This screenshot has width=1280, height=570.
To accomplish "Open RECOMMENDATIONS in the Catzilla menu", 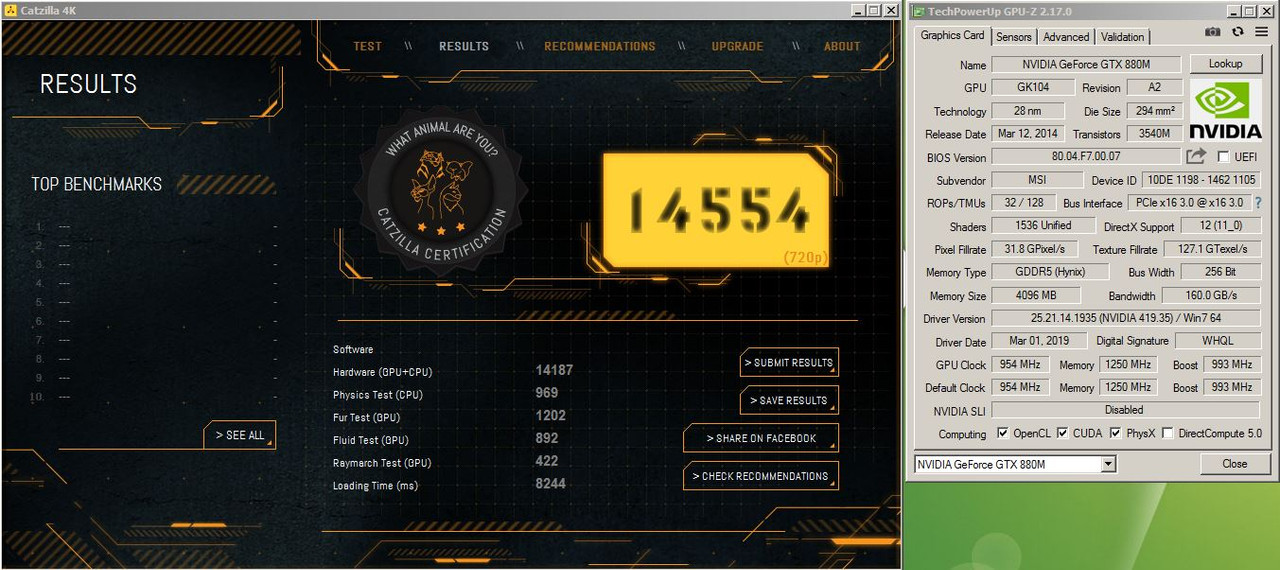I will [x=600, y=46].
